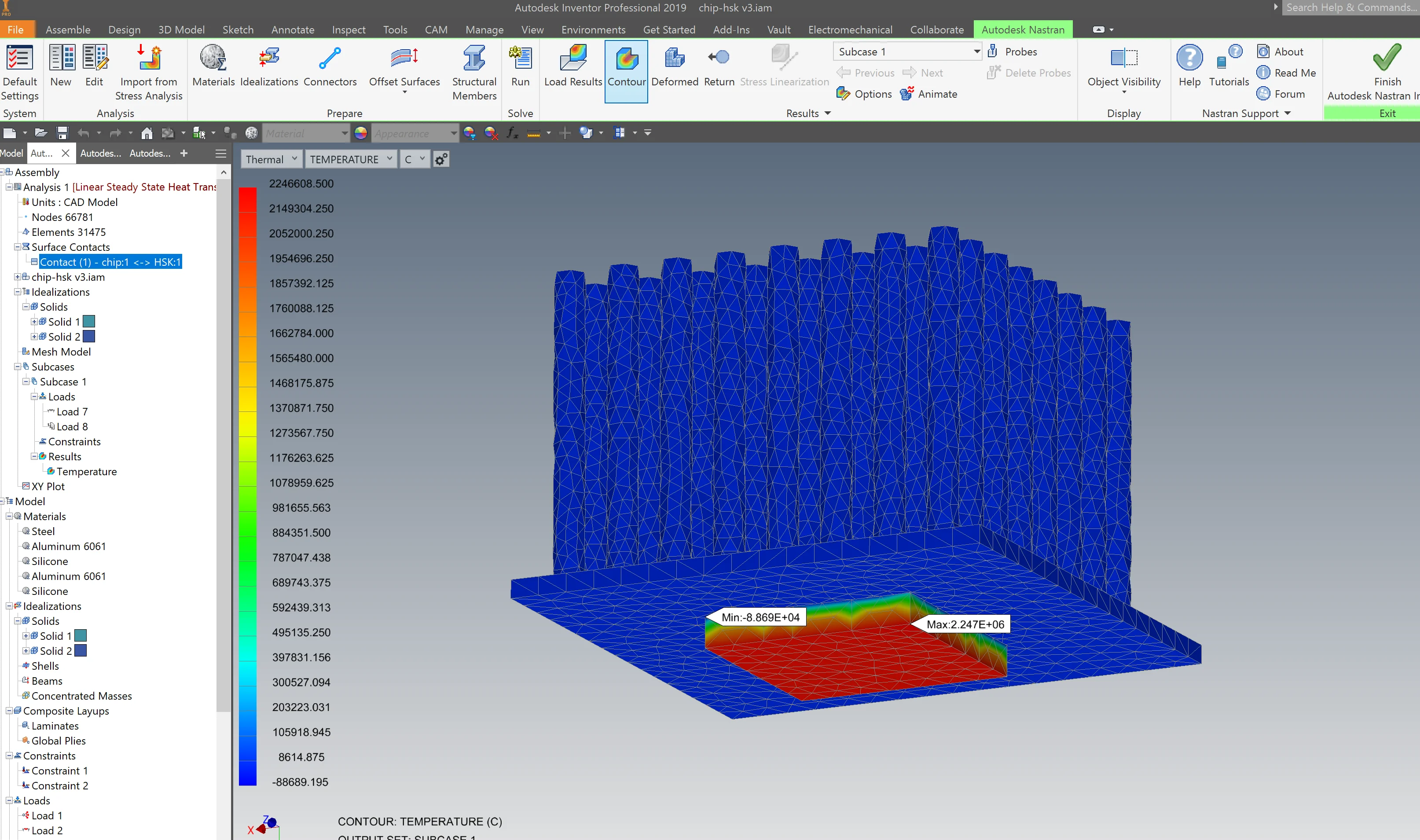This screenshot has height=840, width=1420.
Task: Click Solid 1 teal color swatch in Analysis
Action: pyautogui.click(x=89, y=322)
